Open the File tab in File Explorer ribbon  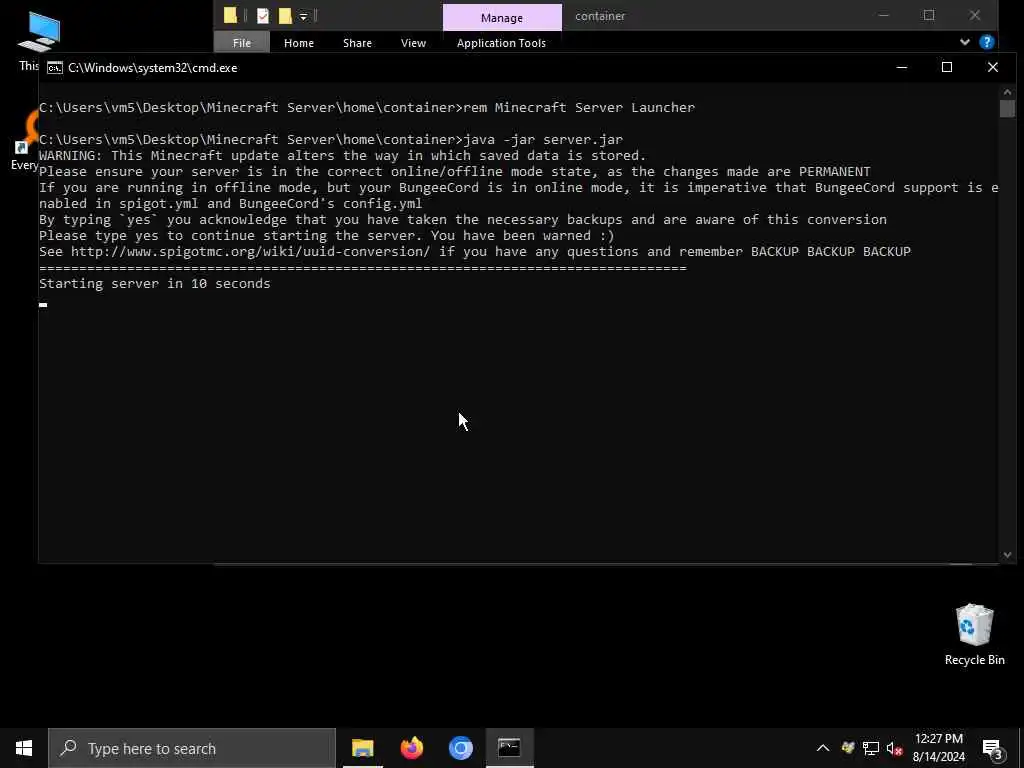pyautogui.click(x=242, y=43)
